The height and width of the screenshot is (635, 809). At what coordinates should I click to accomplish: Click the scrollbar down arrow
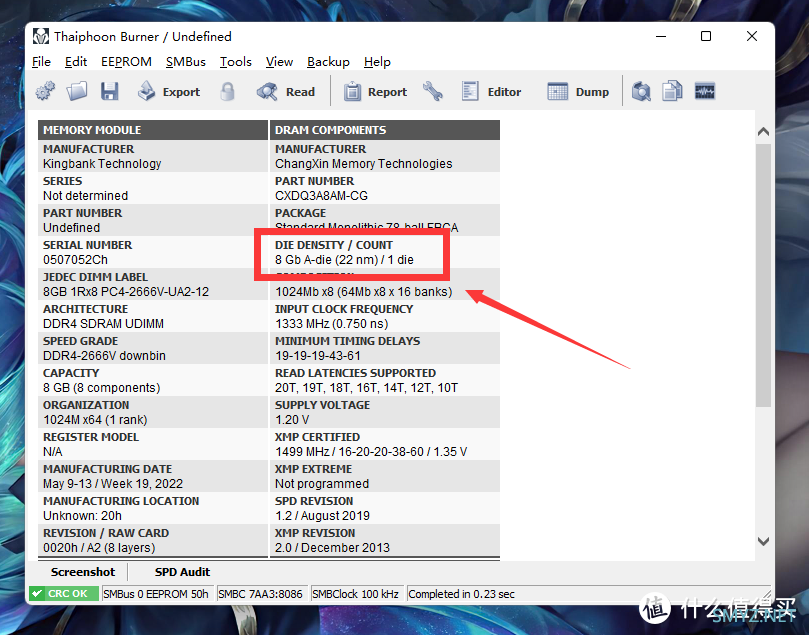pos(764,541)
